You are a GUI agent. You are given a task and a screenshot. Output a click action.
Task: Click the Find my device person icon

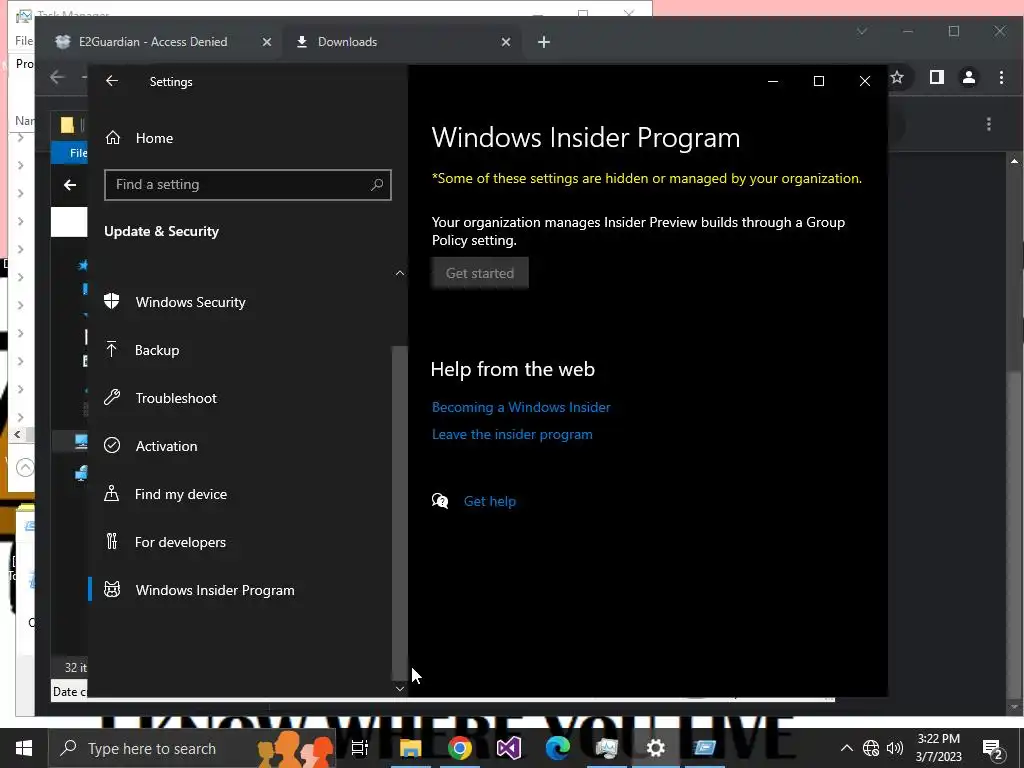coord(112,493)
